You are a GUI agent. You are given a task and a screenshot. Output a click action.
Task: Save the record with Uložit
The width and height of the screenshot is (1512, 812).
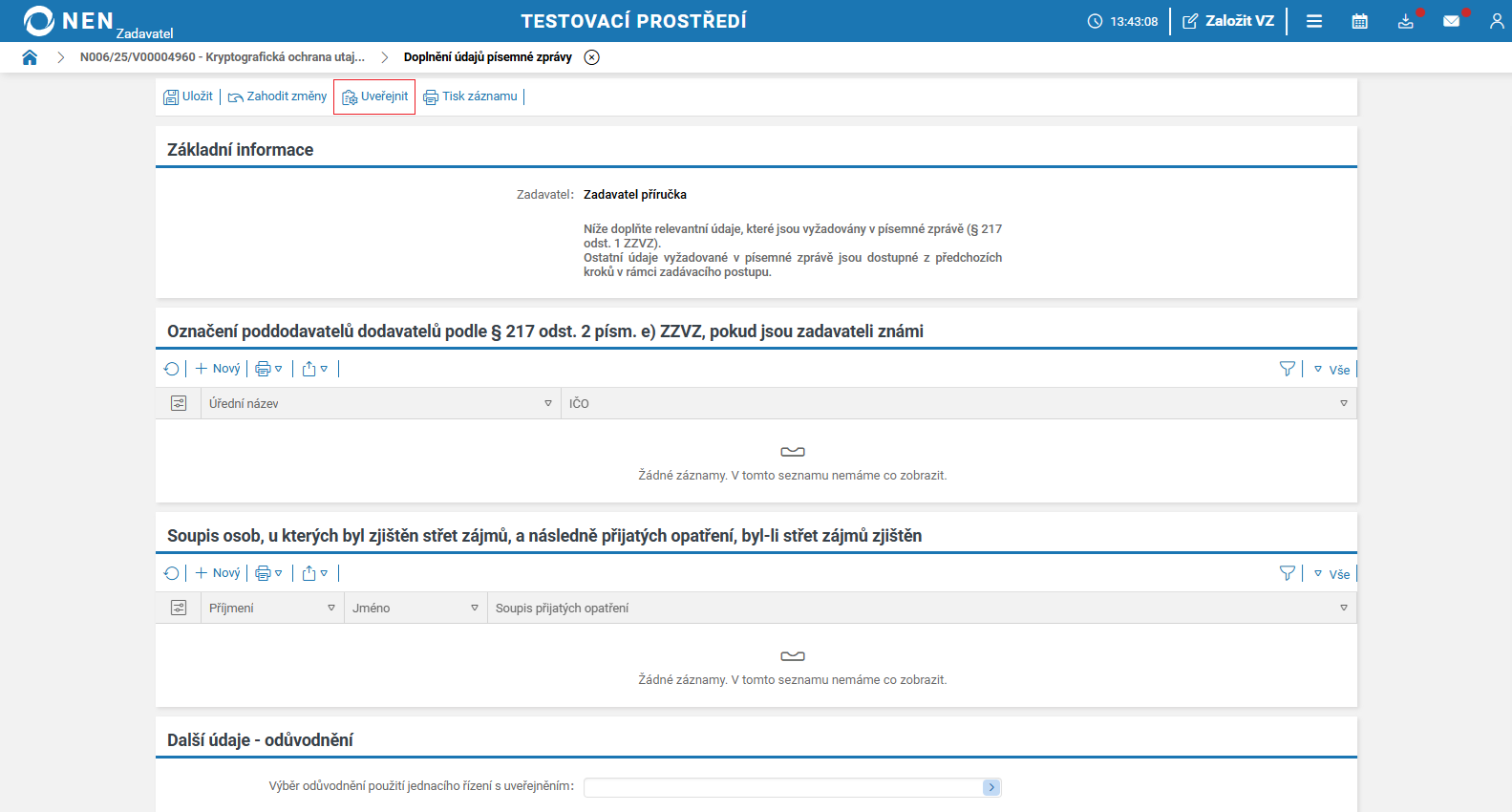point(188,96)
